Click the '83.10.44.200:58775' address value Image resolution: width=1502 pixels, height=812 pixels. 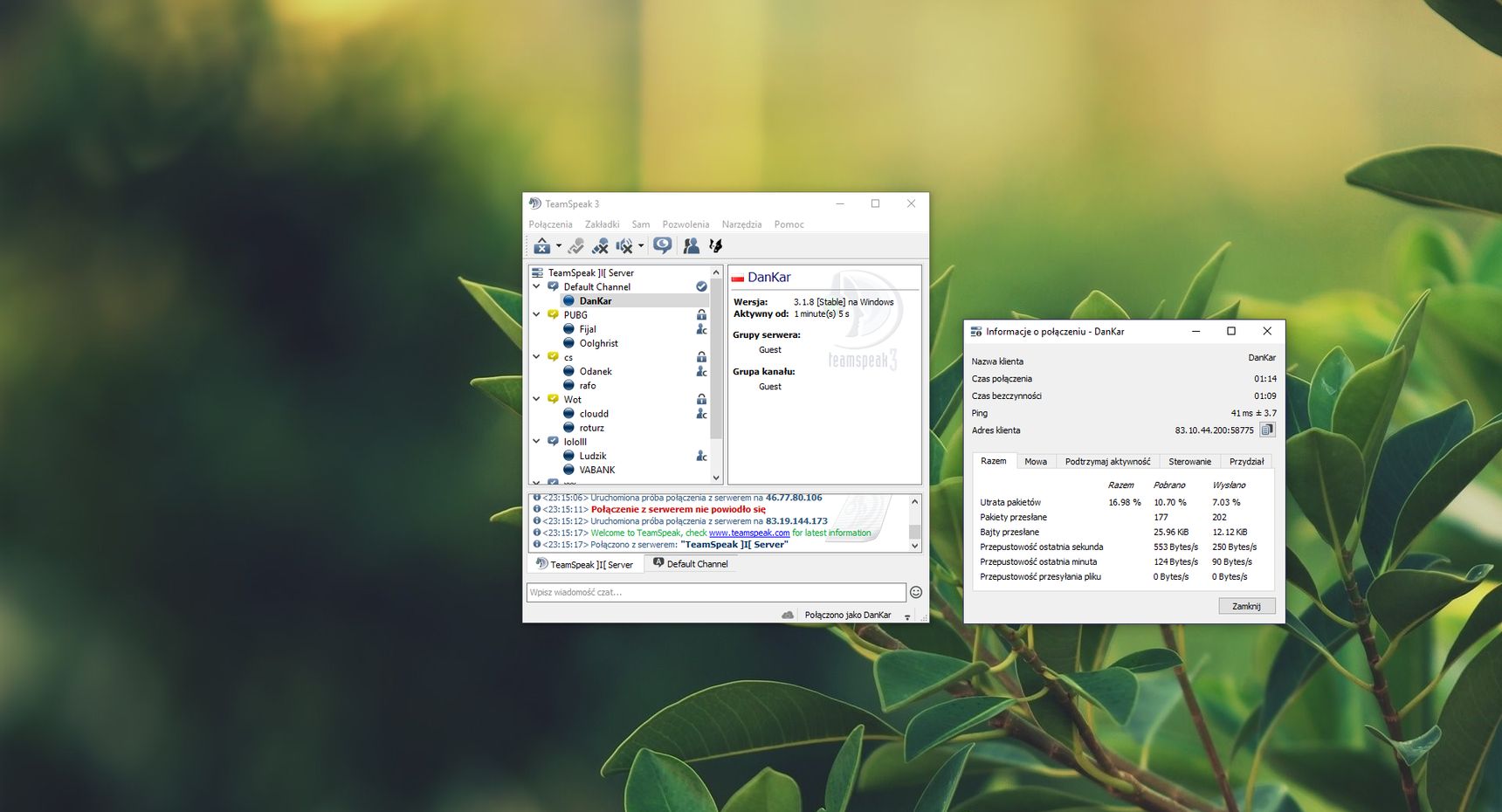pos(1214,430)
